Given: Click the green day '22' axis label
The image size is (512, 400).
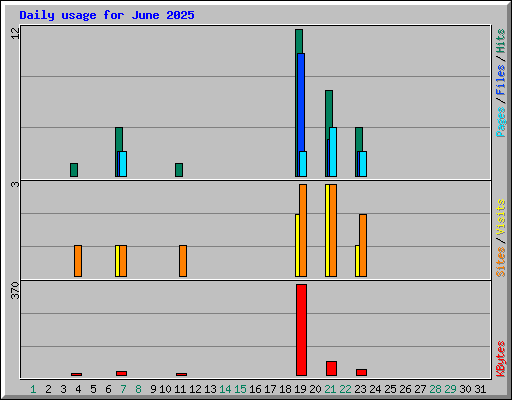Looking at the screenshot, I should point(345,389).
